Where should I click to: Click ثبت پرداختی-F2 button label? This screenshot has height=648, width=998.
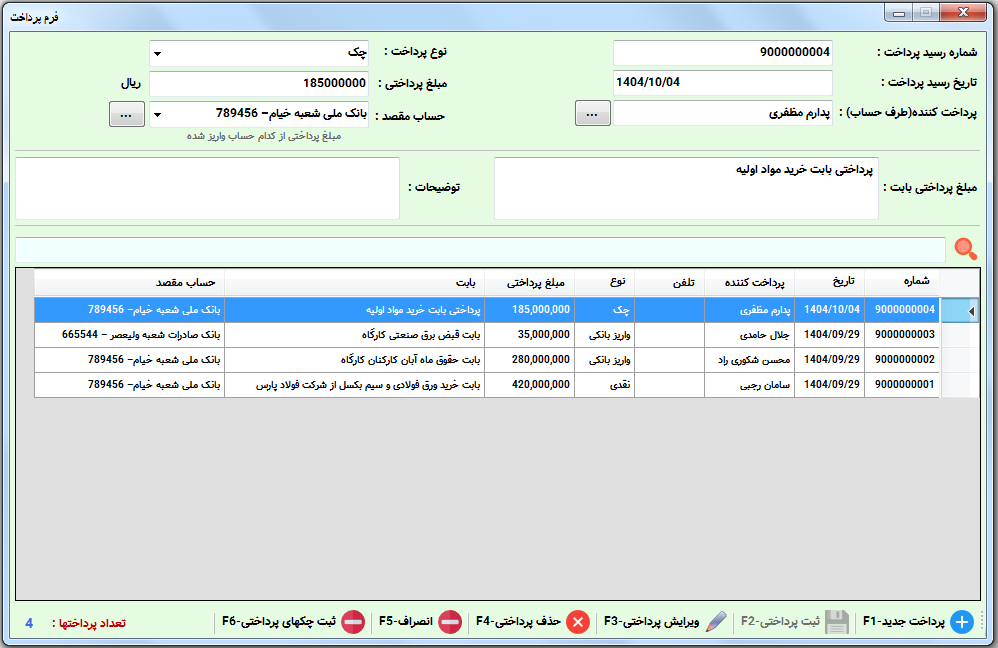tap(780, 621)
